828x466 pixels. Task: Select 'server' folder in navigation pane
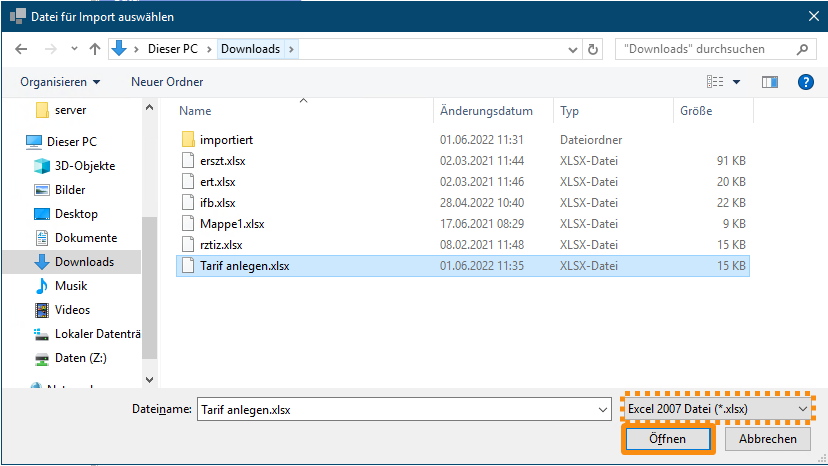pos(70,110)
